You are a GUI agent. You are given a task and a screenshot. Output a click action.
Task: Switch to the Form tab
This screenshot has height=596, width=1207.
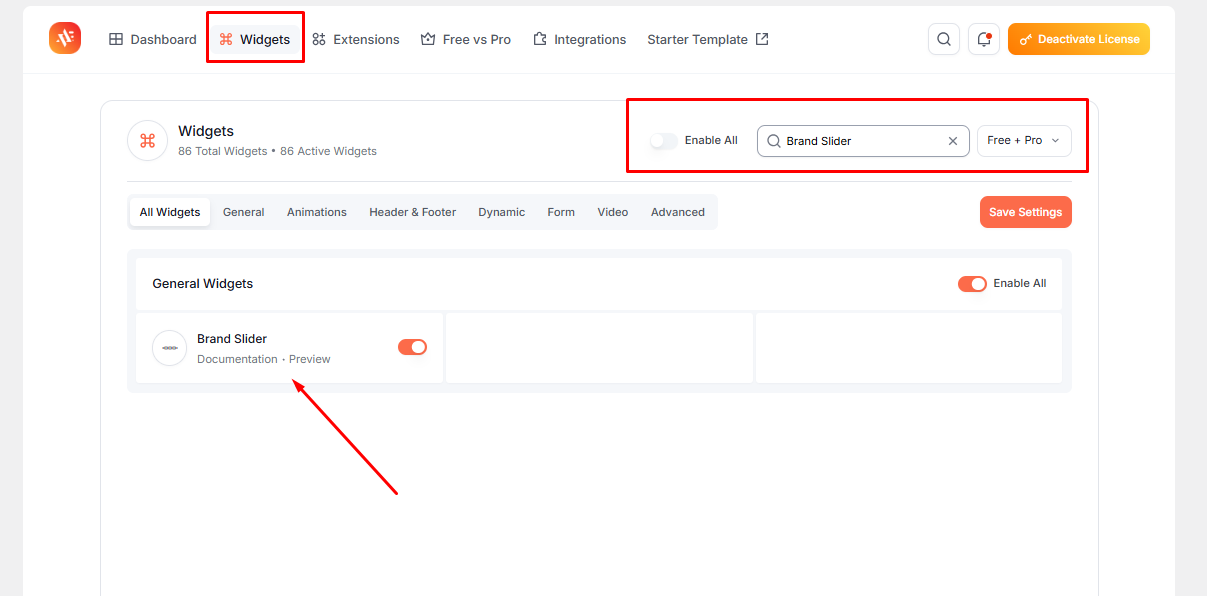[561, 212]
